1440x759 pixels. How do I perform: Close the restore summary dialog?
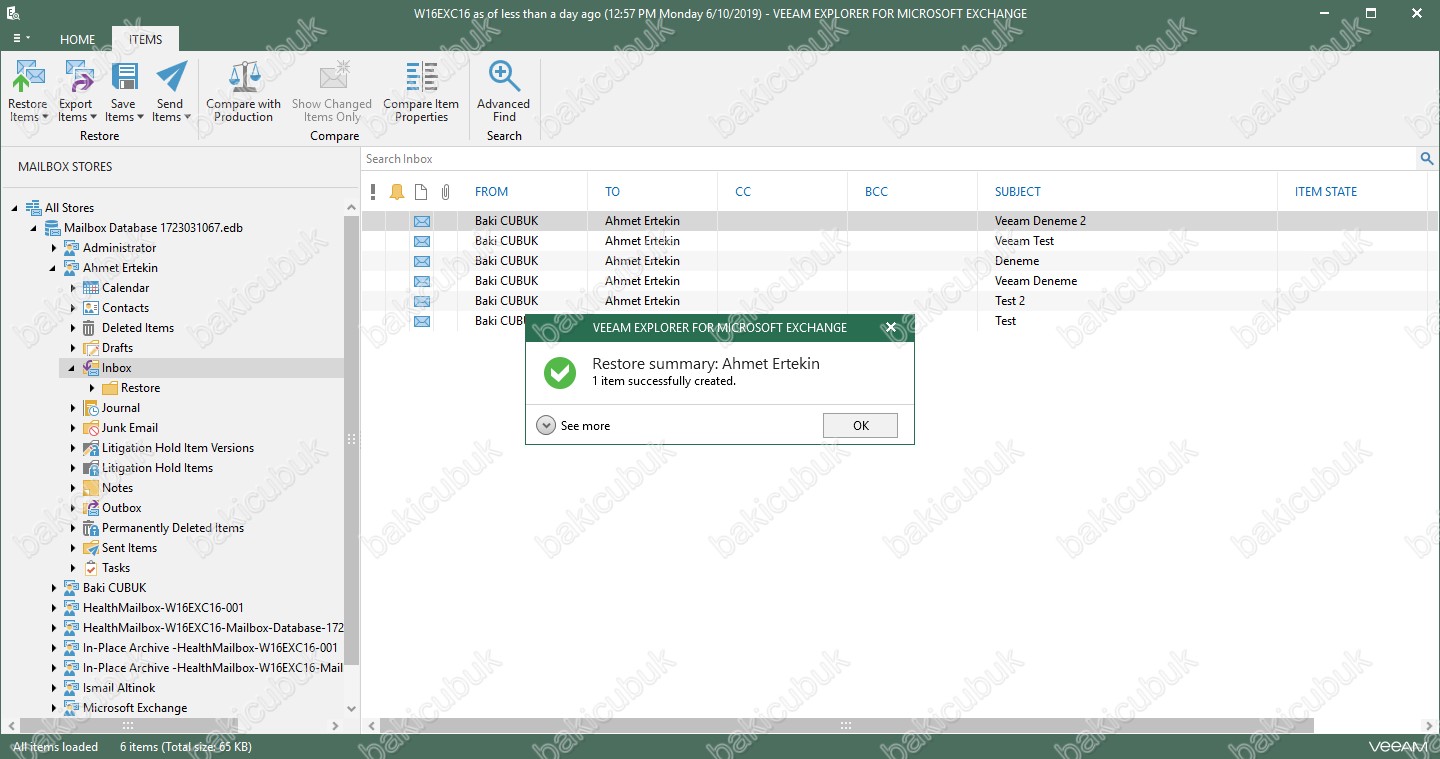(891, 327)
